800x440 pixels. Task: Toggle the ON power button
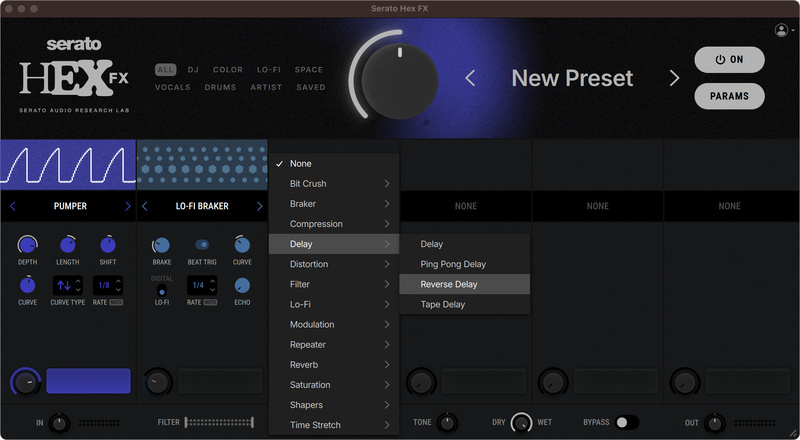[x=729, y=60]
